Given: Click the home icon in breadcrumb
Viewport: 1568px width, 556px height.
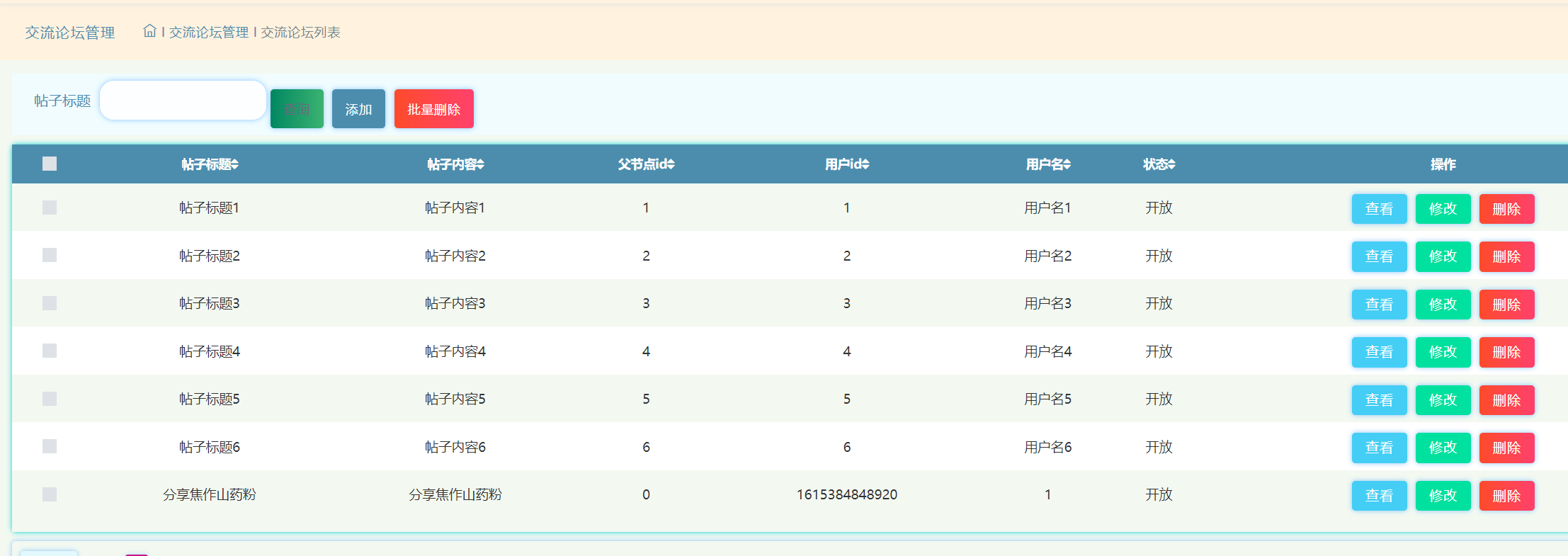Looking at the screenshot, I should pyautogui.click(x=149, y=31).
